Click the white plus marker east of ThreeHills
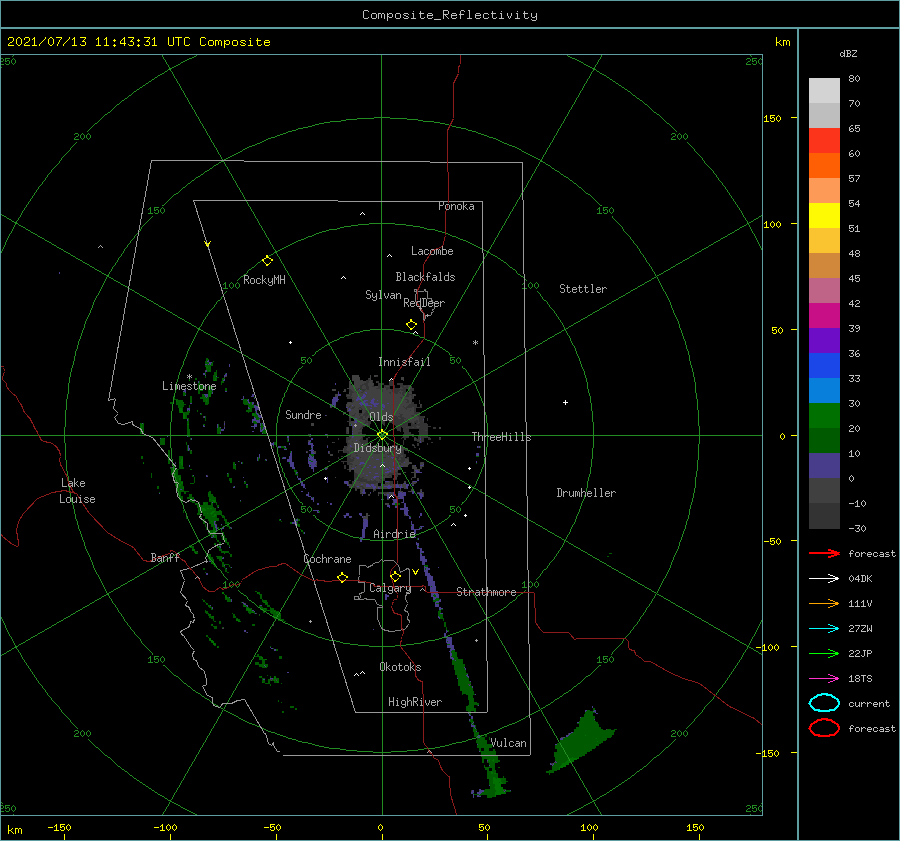 565,402
